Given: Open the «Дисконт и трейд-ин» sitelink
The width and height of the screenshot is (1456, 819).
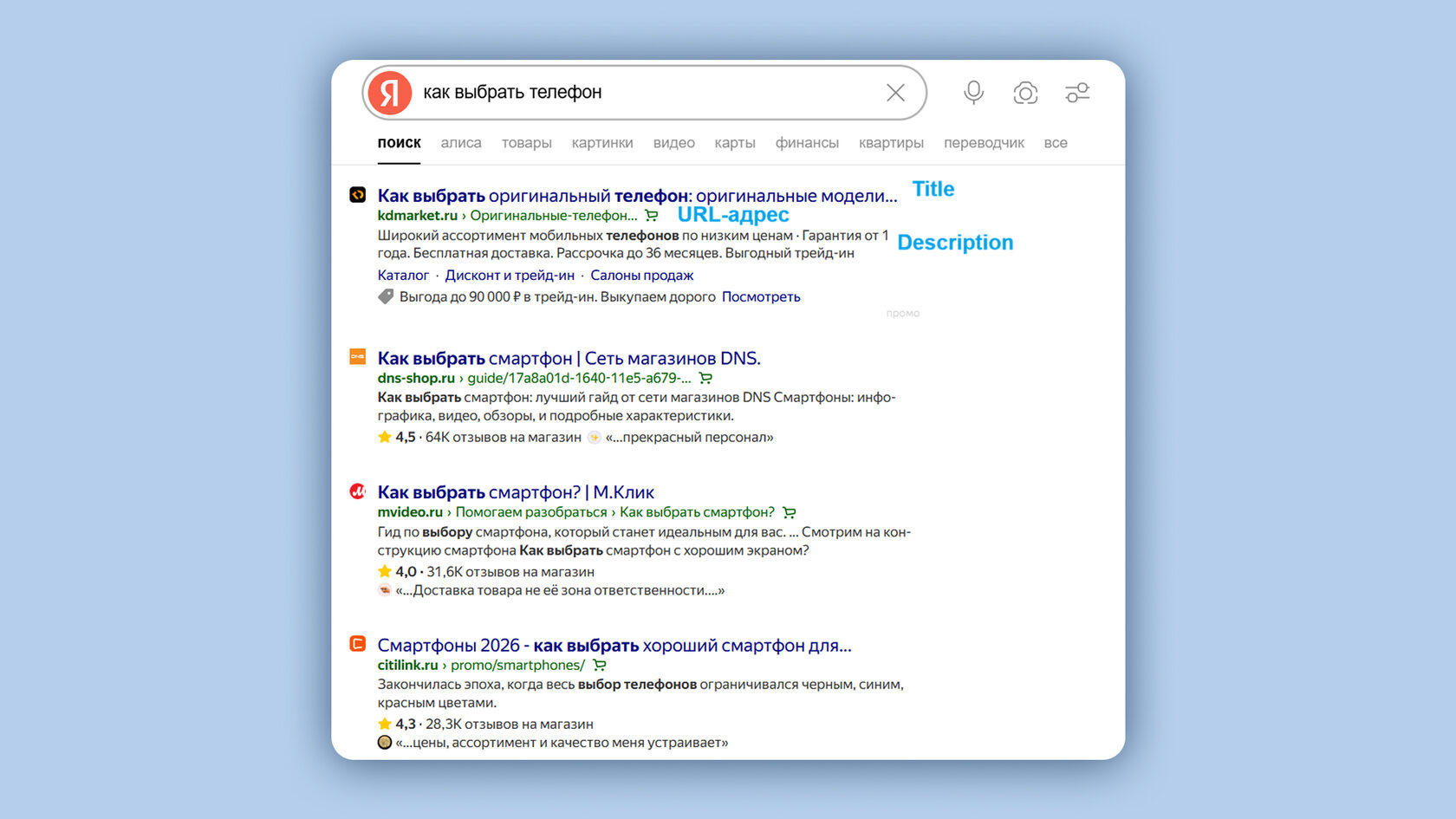Looking at the screenshot, I should (x=510, y=276).
